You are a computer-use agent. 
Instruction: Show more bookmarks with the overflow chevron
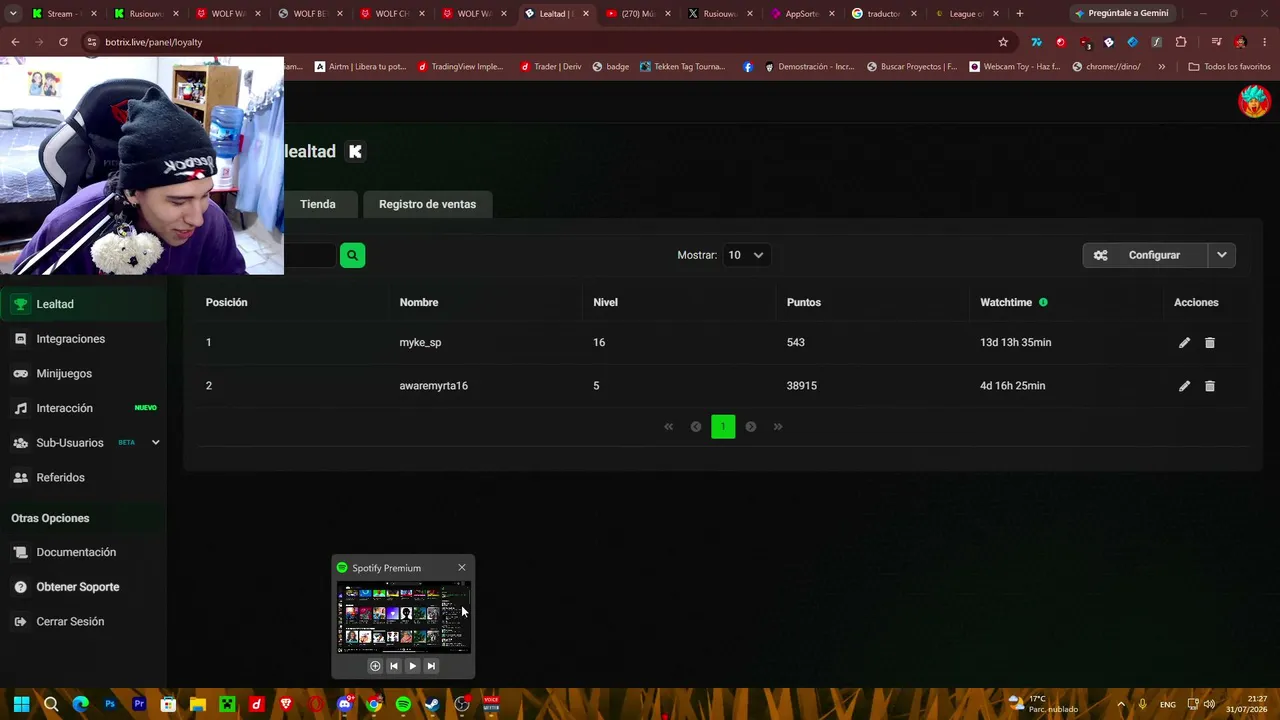pyautogui.click(x=1161, y=67)
